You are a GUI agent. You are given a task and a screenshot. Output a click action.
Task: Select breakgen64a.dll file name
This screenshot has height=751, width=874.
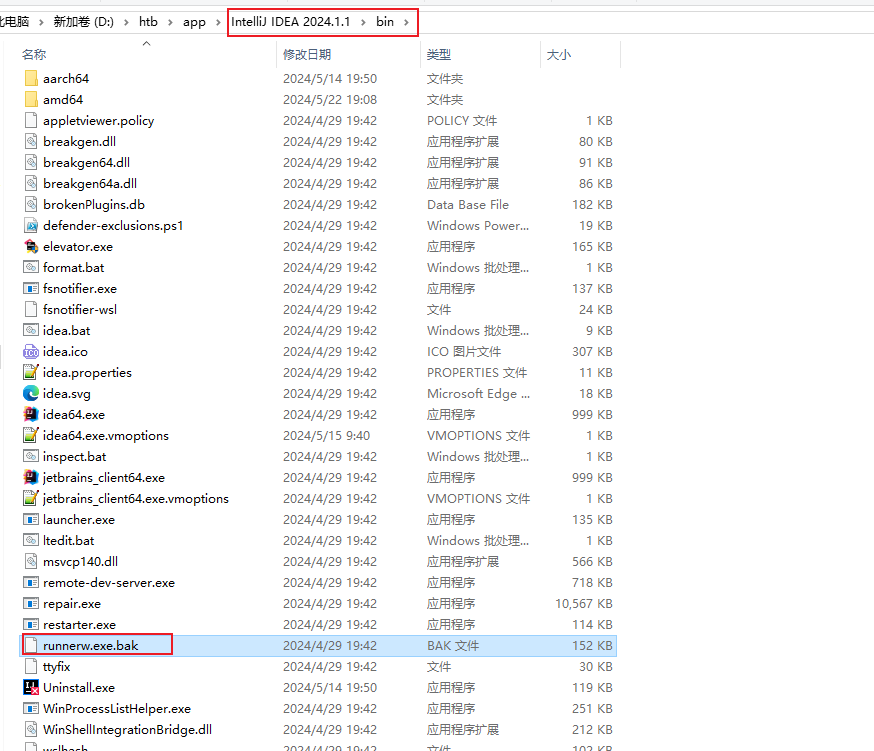[x=90, y=183]
